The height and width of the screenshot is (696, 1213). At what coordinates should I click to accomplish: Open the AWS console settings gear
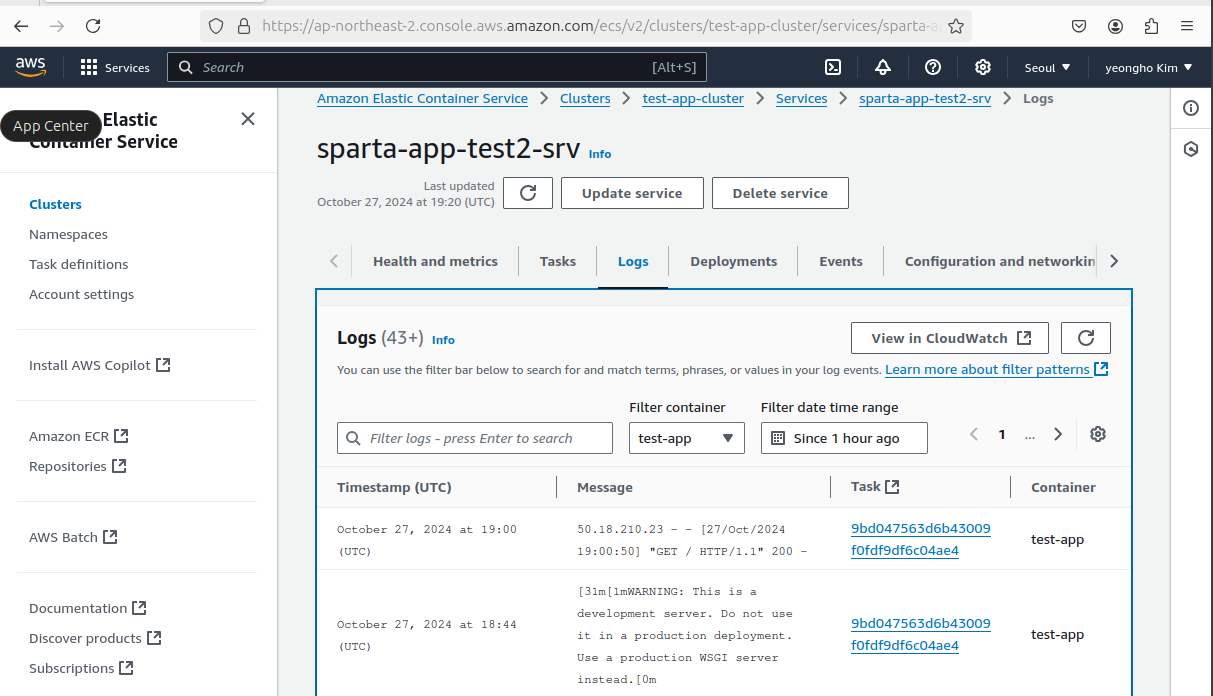coord(983,67)
